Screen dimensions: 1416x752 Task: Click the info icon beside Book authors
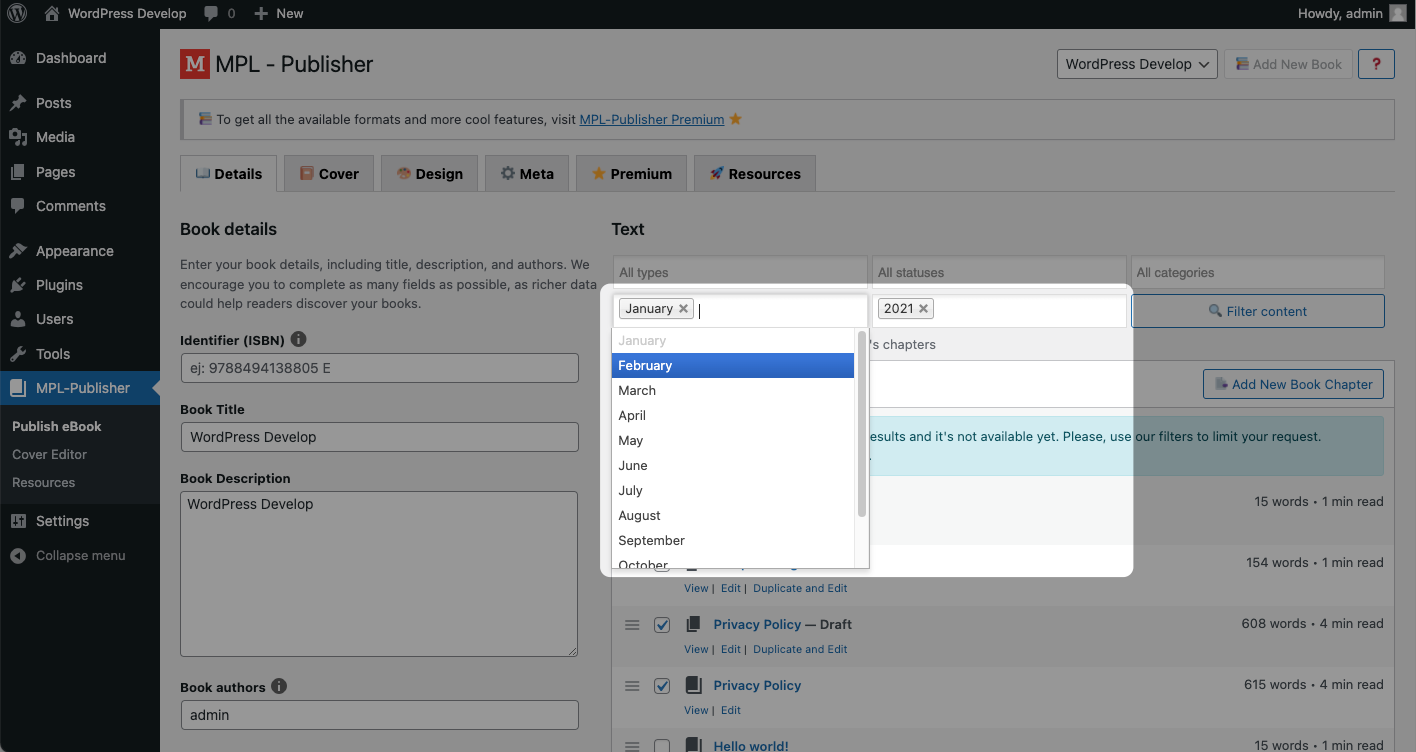coord(279,687)
